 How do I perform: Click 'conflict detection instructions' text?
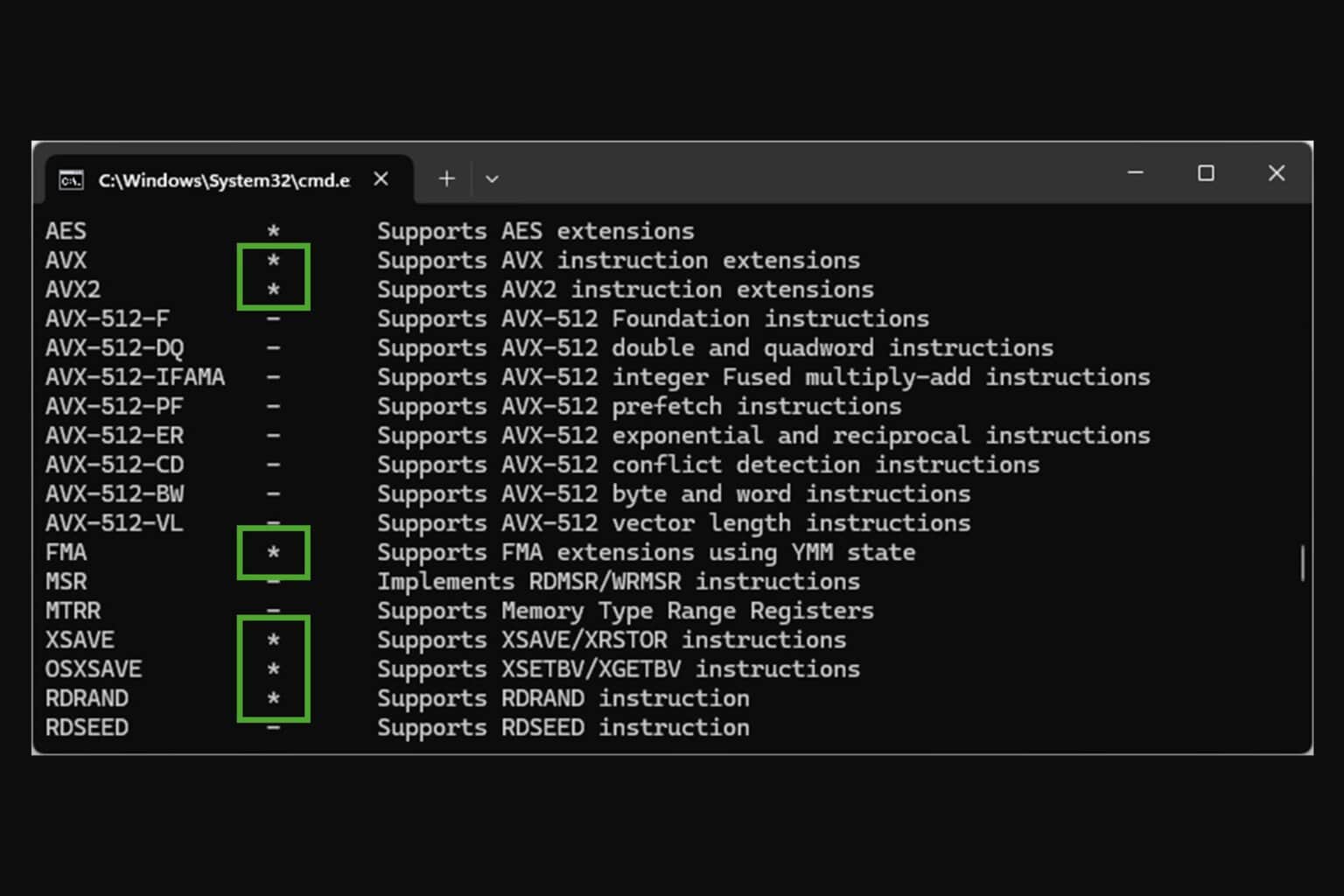point(825,465)
